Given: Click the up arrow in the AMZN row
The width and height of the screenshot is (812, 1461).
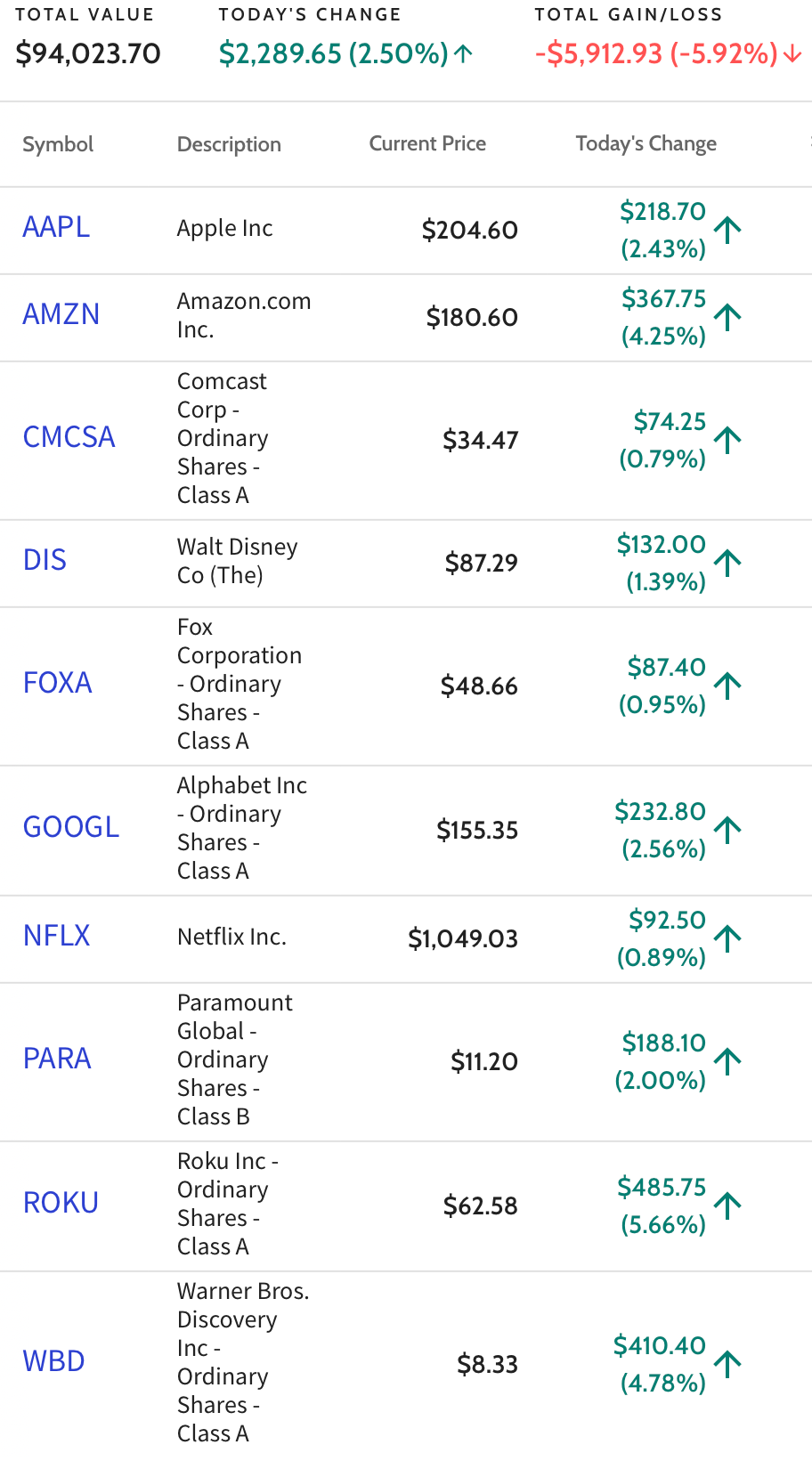Looking at the screenshot, I should (728, 317).
